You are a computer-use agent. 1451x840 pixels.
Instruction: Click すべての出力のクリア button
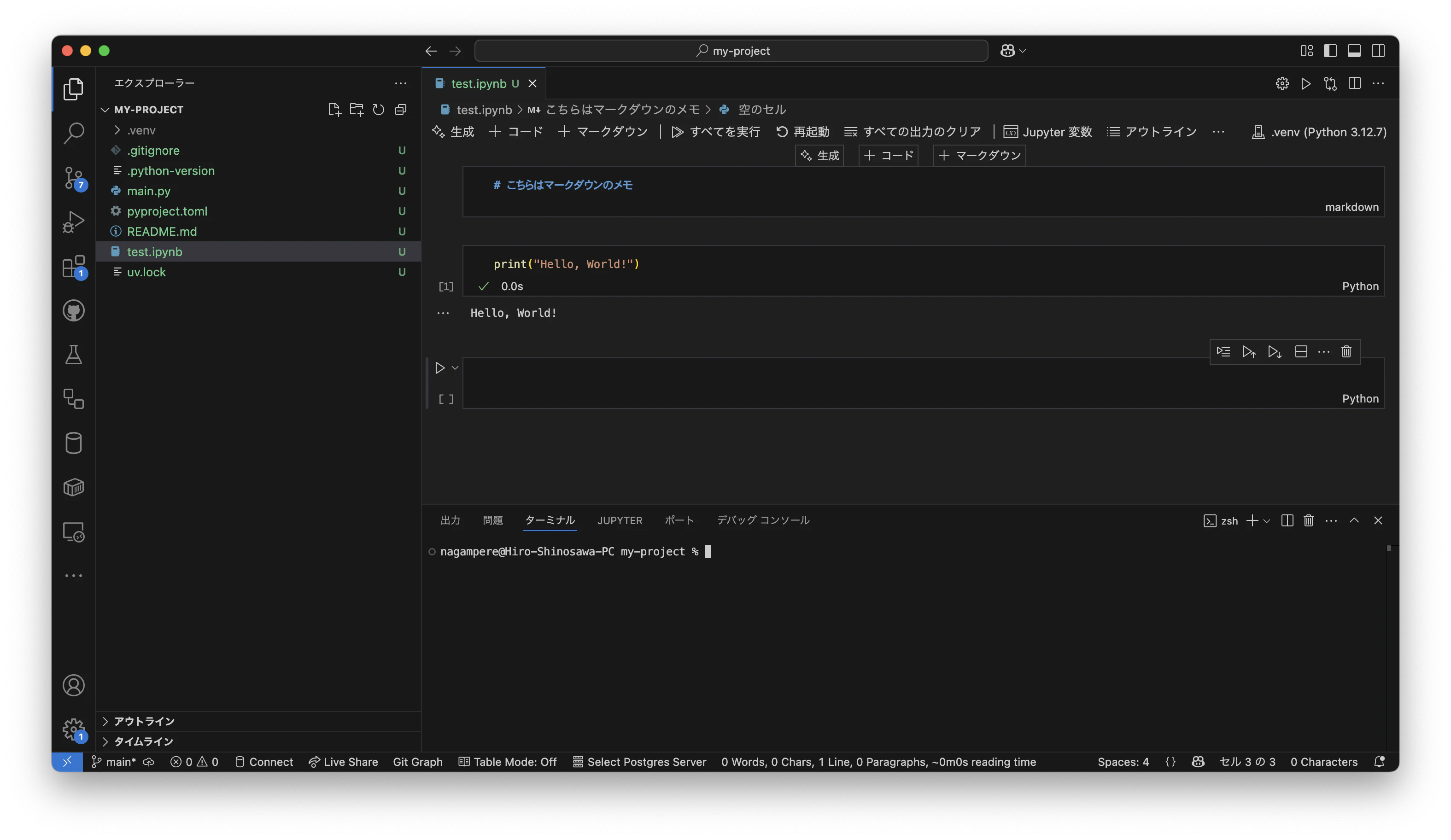tap(913, 132)
